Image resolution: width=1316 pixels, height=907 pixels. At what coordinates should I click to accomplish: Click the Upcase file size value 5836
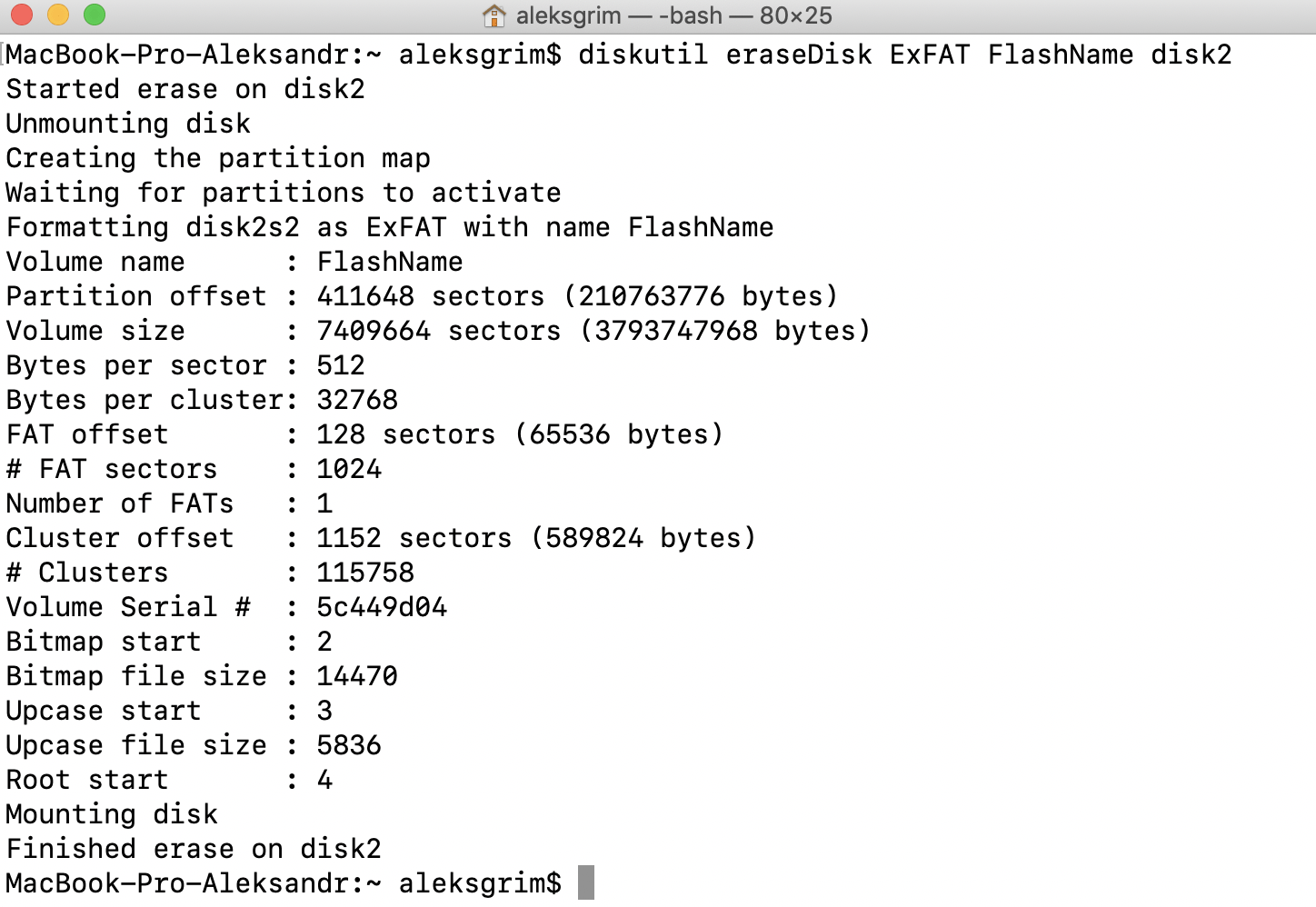pos(349,745)
